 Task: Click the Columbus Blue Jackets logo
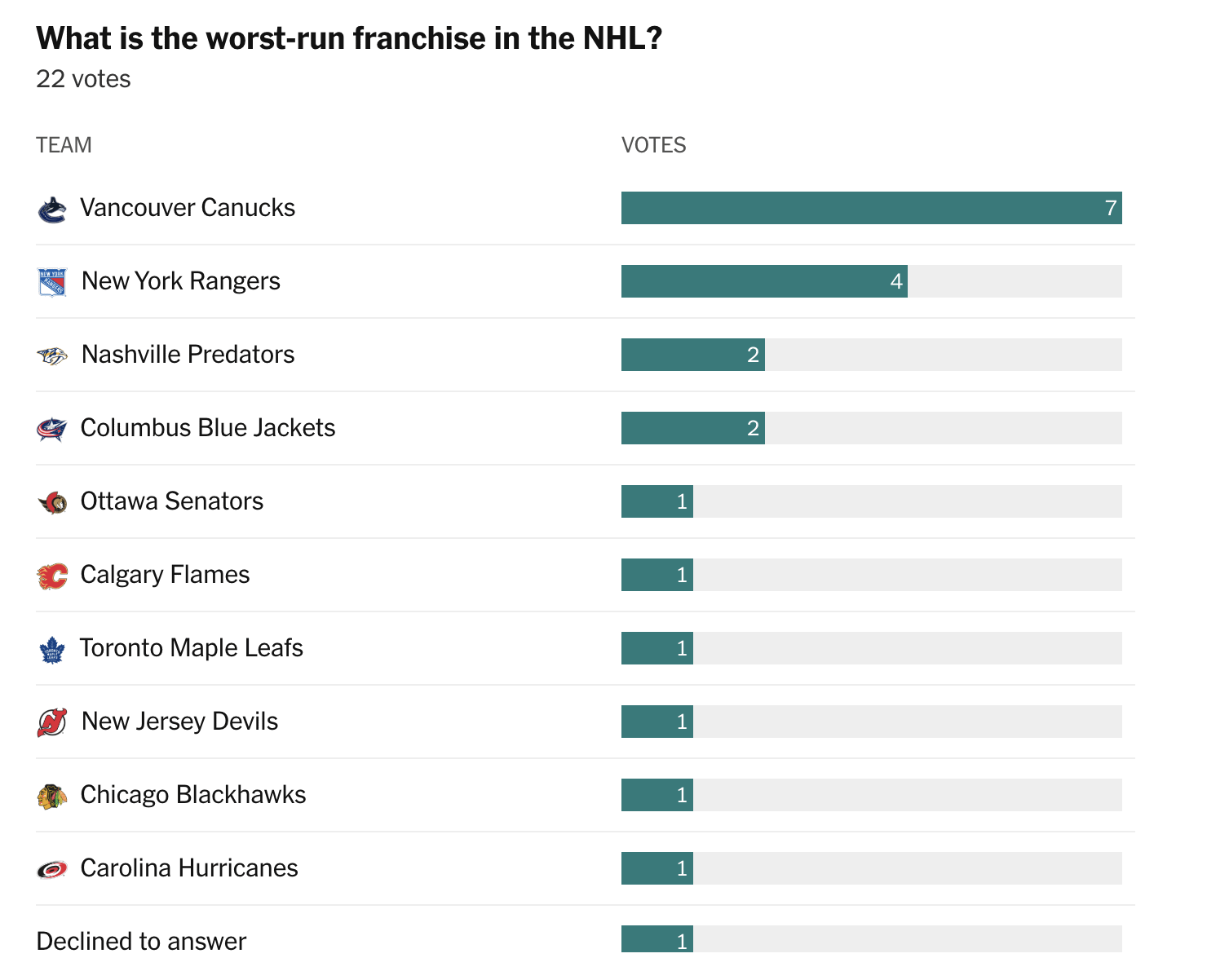pyautogui.click(x=52, y=429)
